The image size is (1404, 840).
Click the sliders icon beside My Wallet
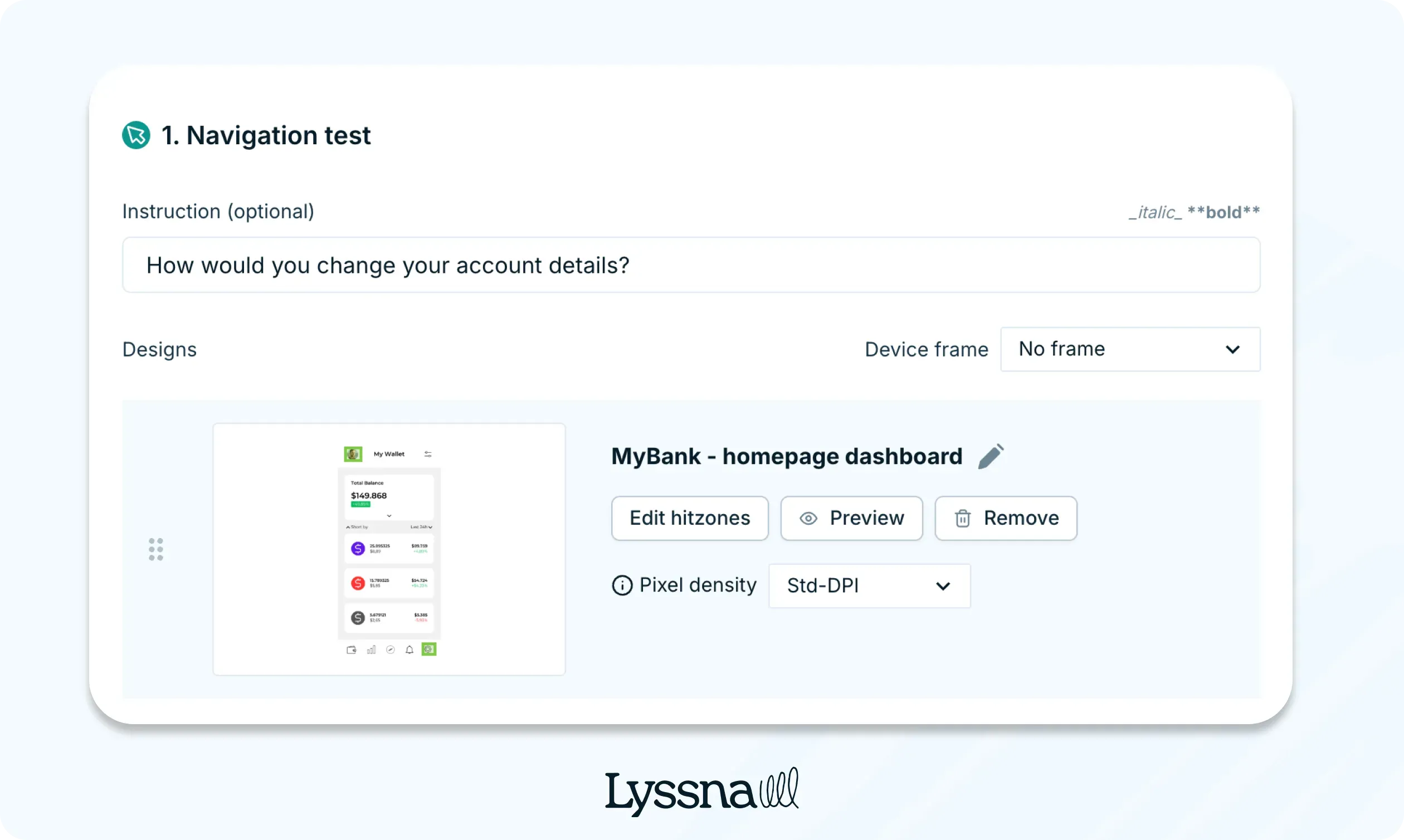[428, 454]
